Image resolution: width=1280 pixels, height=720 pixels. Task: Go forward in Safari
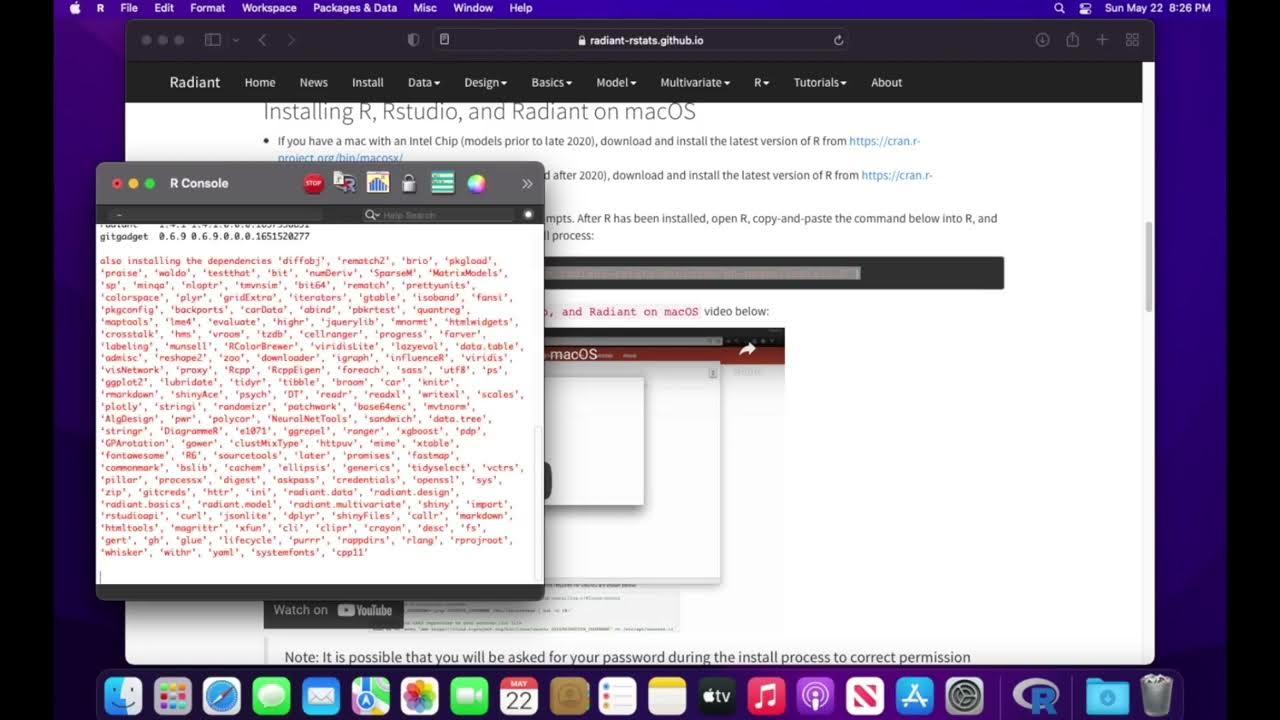pos(291,40)
